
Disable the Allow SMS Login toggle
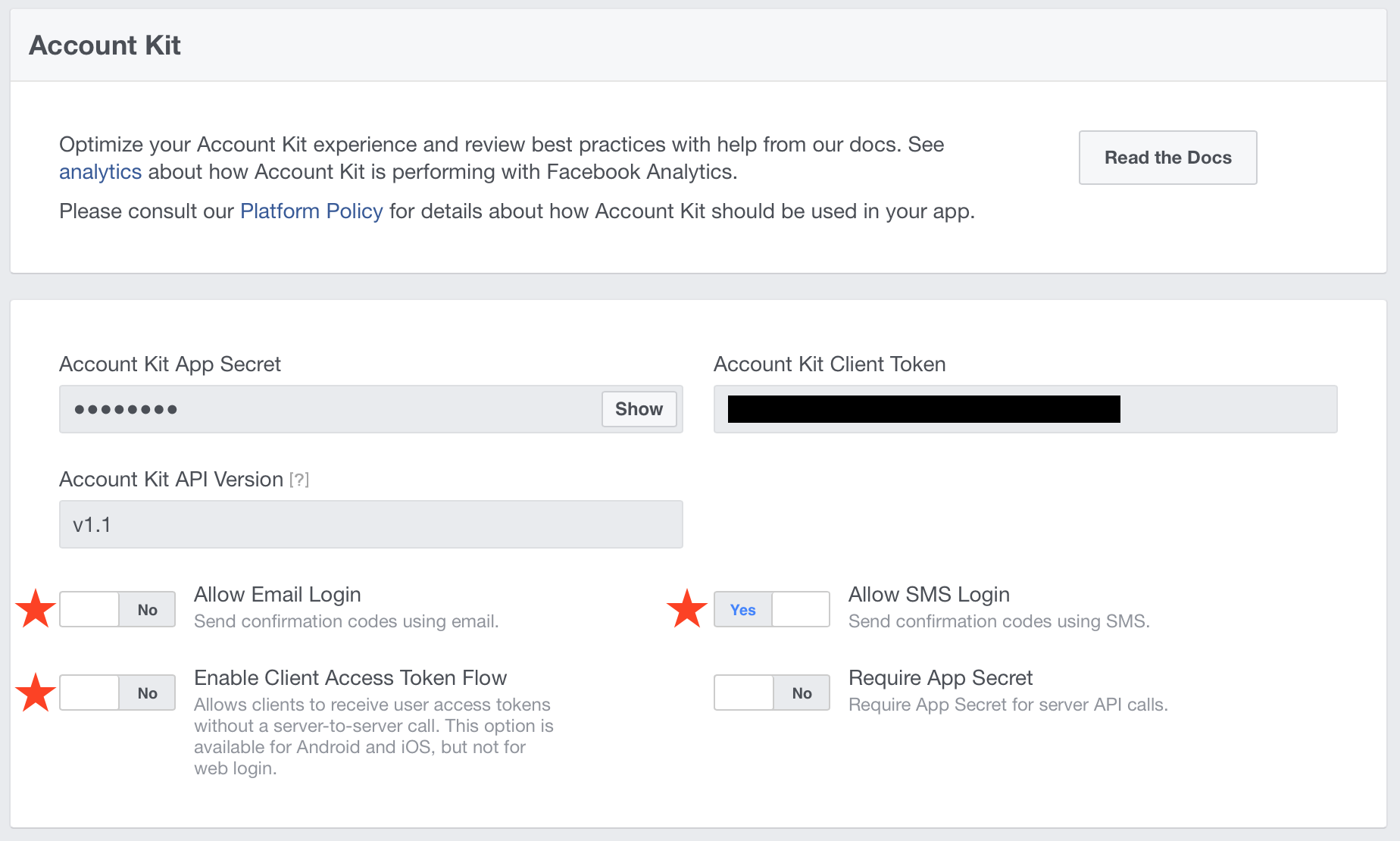click(x=771, y=610)
